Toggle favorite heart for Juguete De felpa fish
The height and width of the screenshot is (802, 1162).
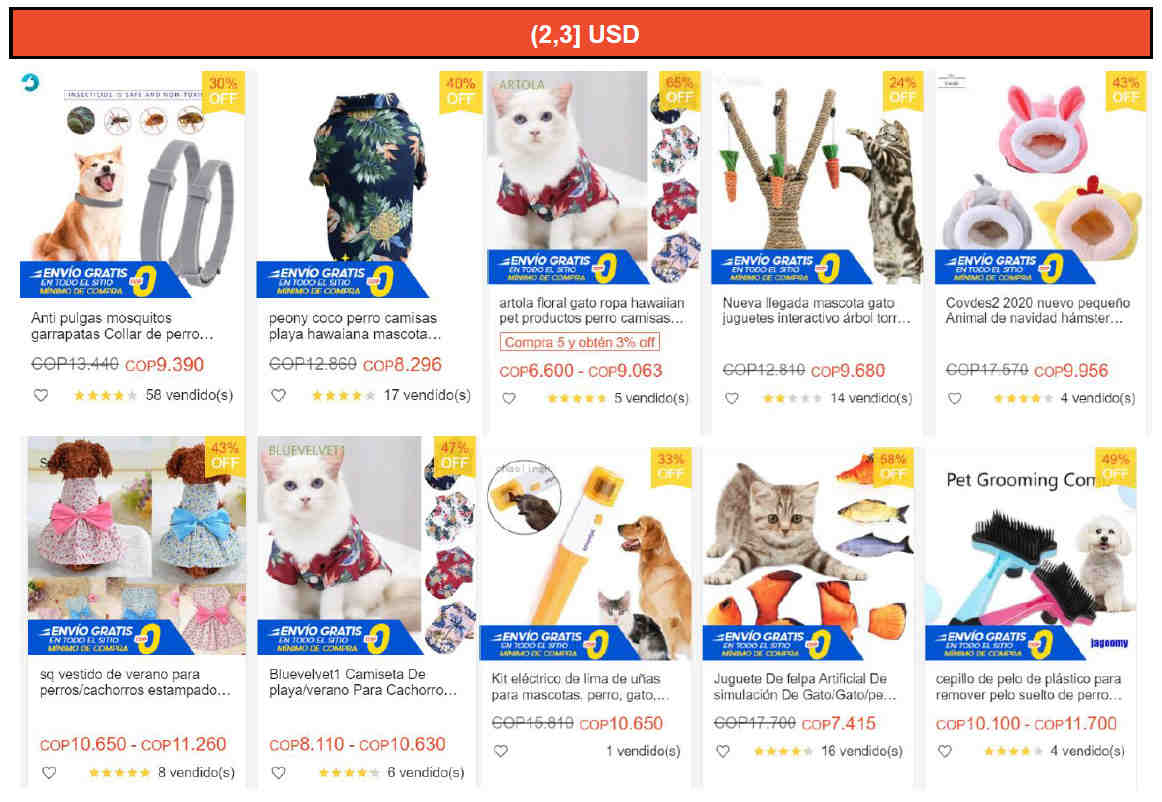click(723, 752)
